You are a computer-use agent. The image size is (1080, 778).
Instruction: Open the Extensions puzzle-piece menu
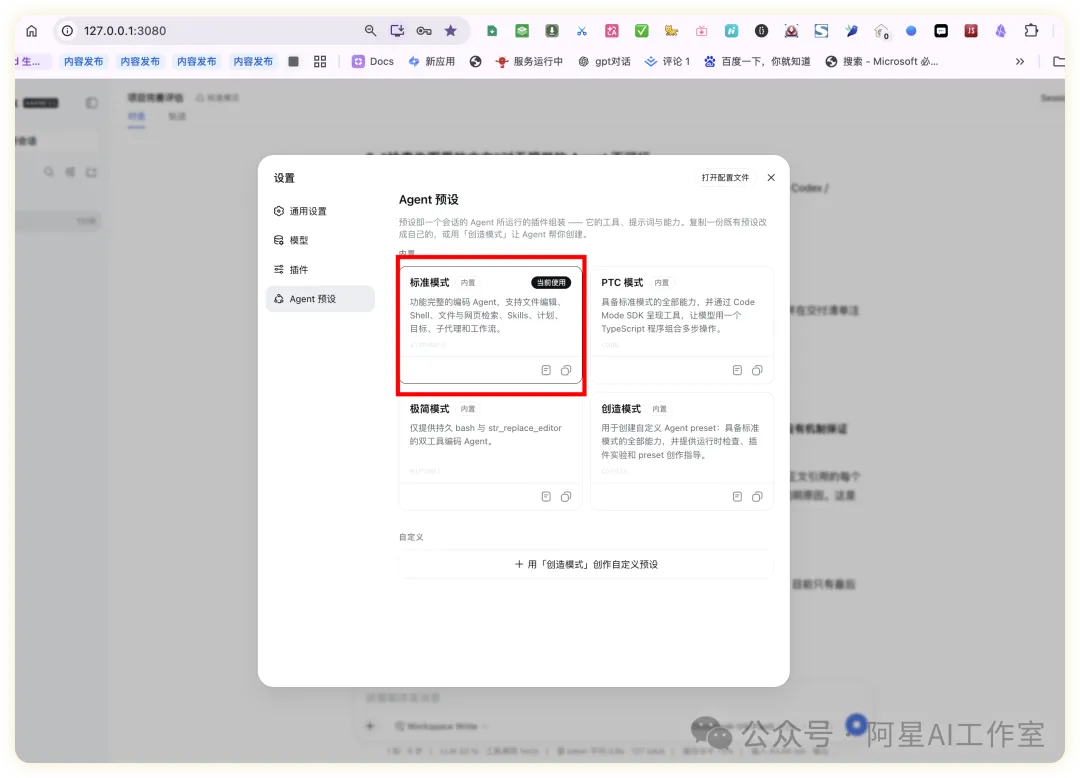pyautogui.click(x=1031, y=31)
